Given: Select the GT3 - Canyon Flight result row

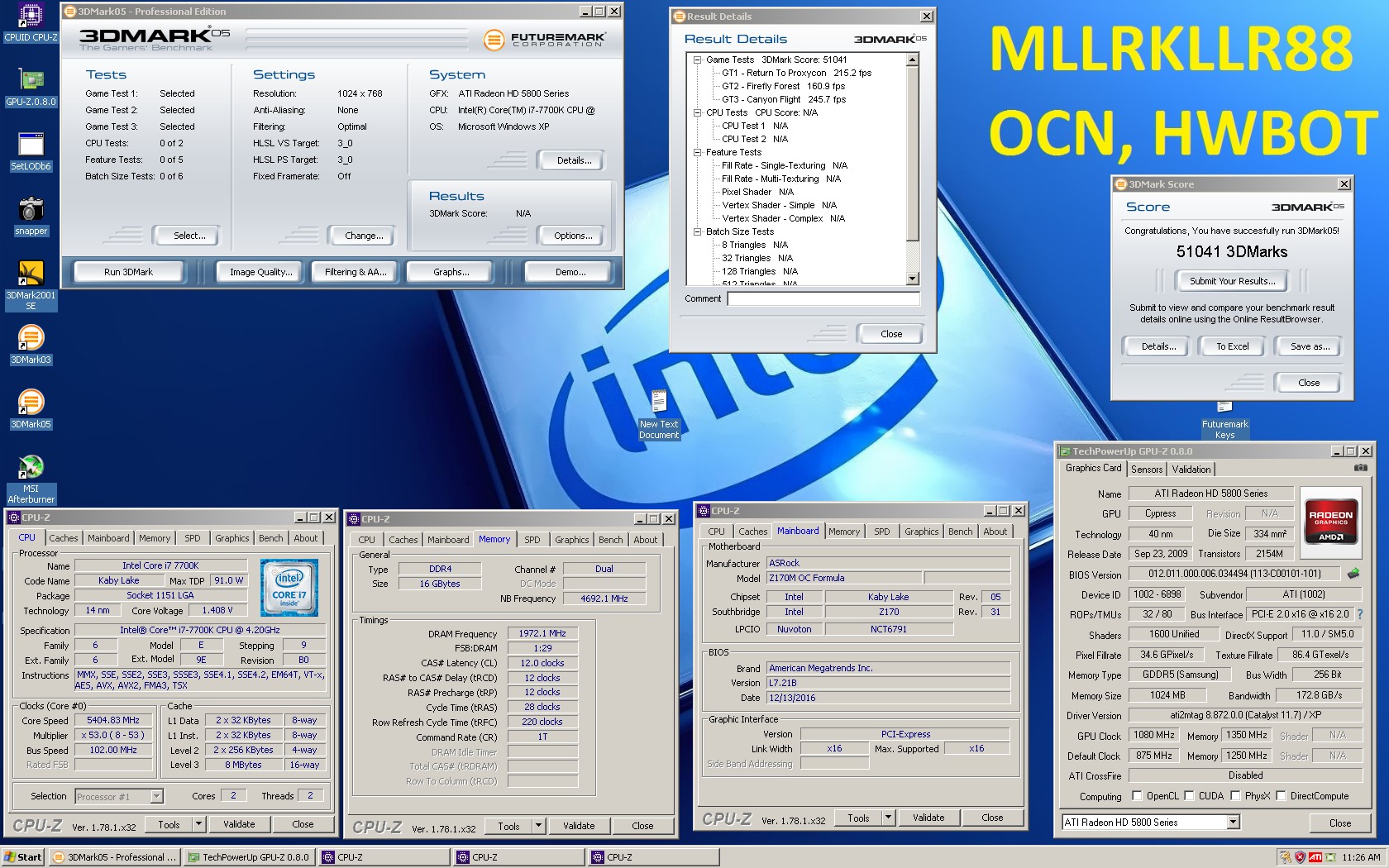Looking at the screenshot, I should point(783,99).
